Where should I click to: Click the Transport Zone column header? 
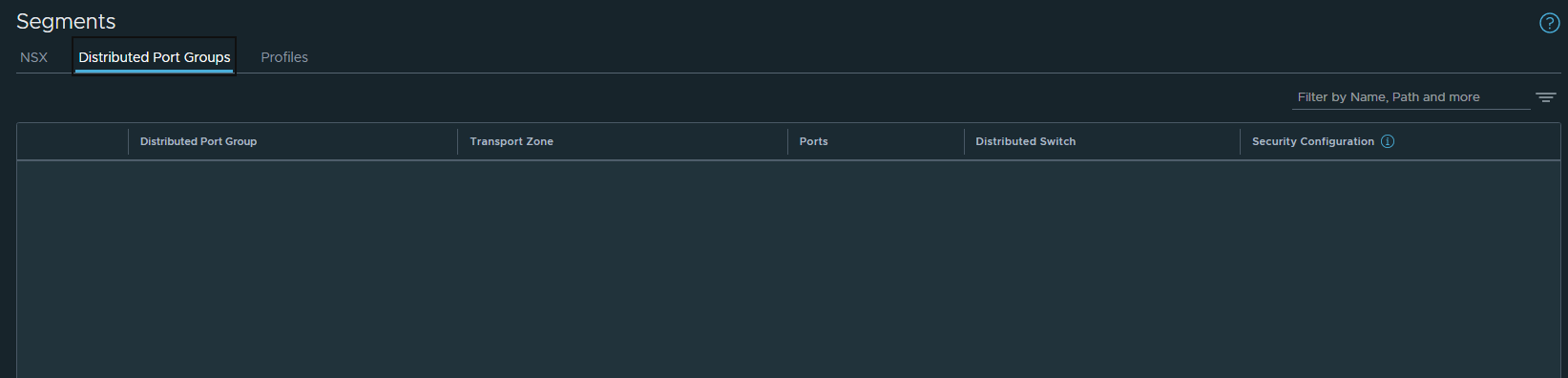pyautogui.click(x=512, y=141)
